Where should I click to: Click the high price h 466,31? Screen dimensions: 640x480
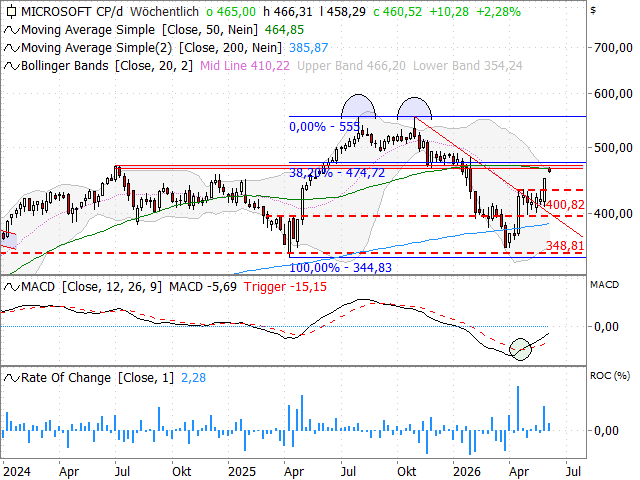tap(288, 12)
